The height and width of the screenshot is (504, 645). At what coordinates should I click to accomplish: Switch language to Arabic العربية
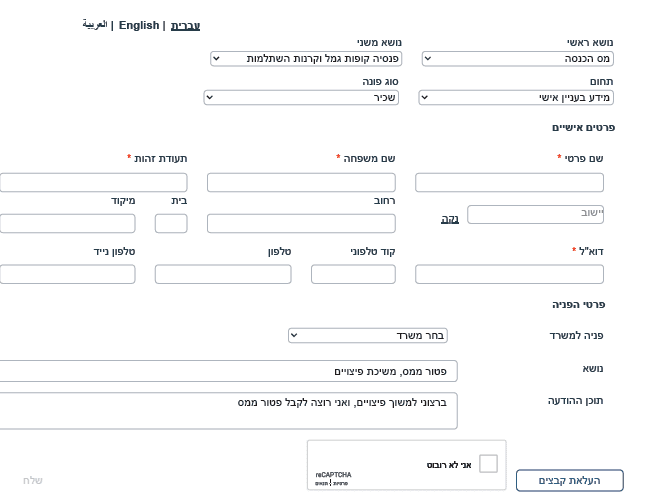[95, 25]
